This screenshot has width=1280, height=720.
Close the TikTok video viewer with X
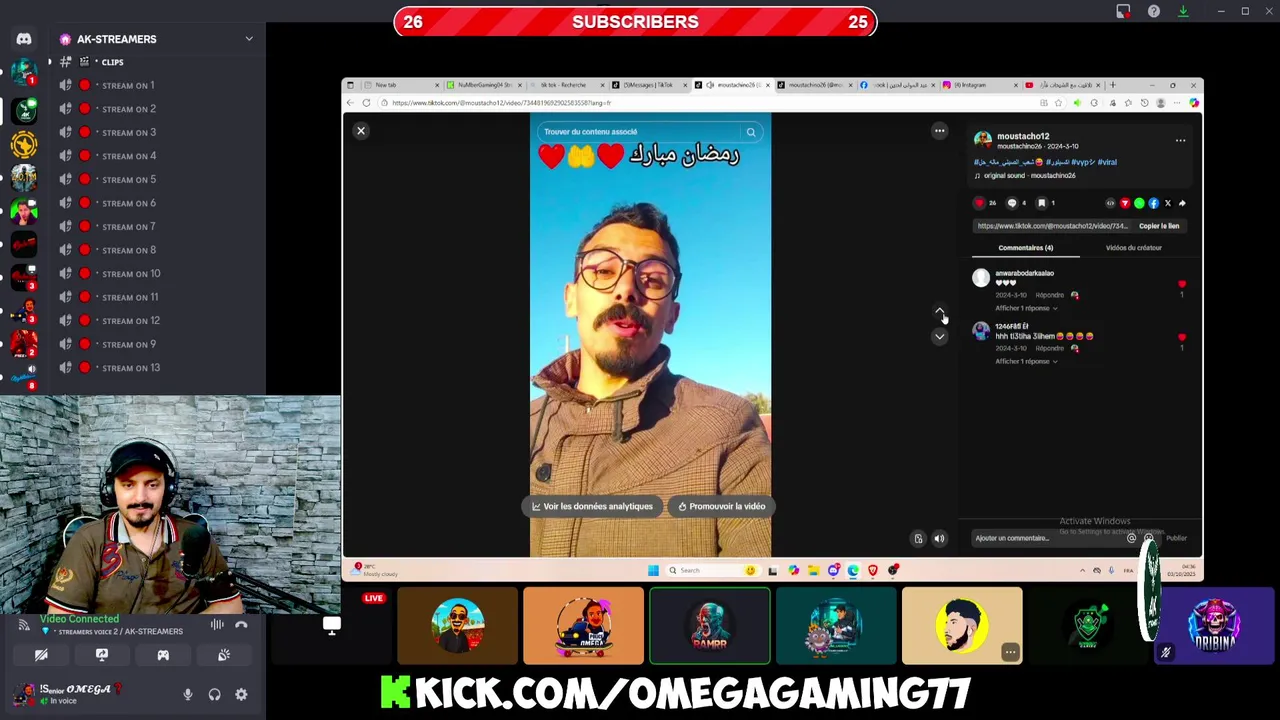click(x=361, y=131)
